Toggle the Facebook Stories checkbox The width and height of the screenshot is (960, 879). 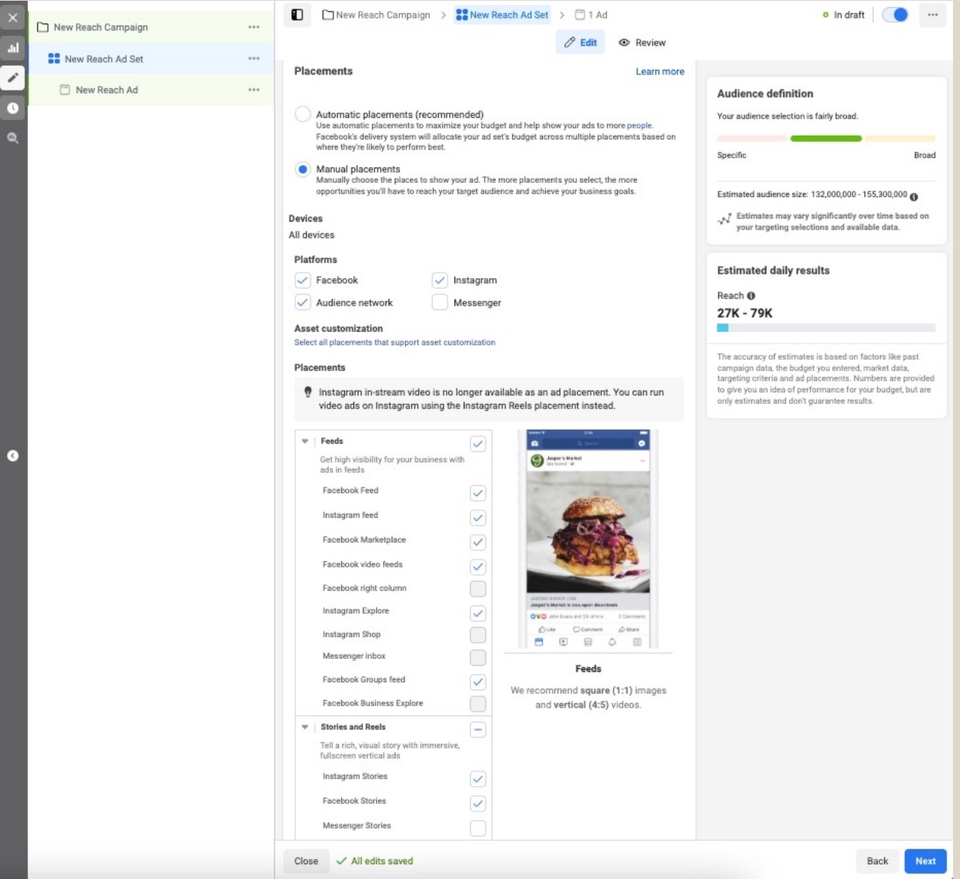478,803
